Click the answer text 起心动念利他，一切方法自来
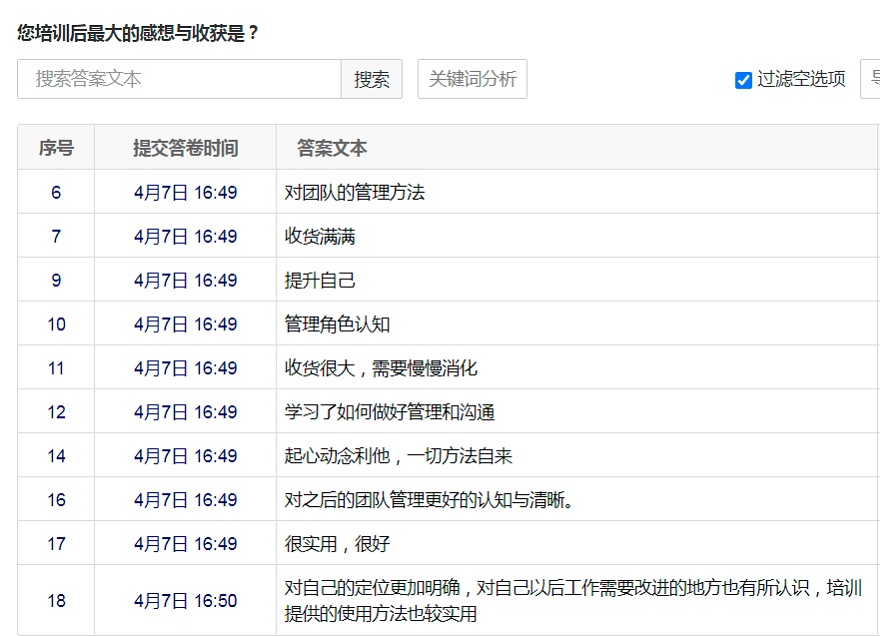 click(398, 456)
